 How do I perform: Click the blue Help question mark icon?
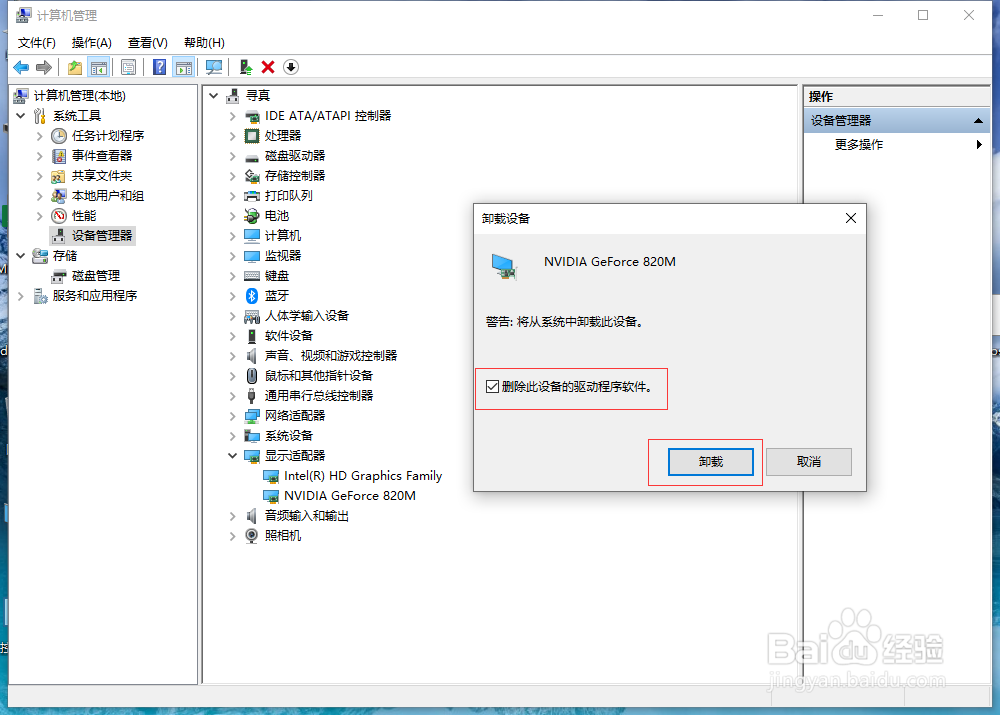[x=159, y=67]
